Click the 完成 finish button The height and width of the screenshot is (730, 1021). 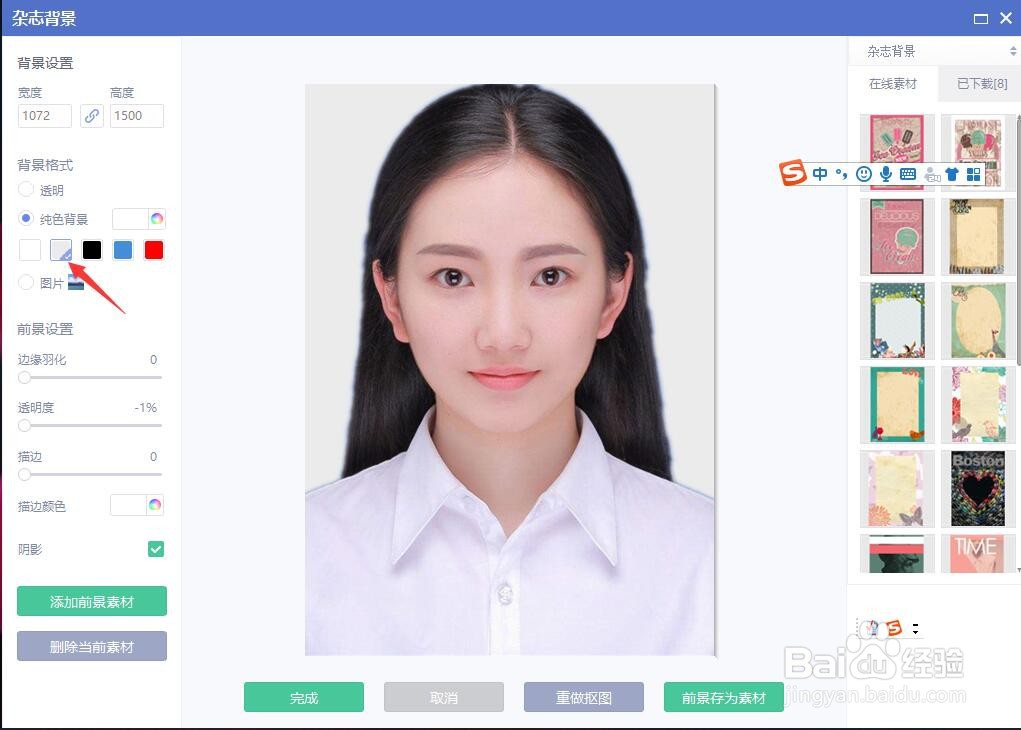click(x=303, y=697)
